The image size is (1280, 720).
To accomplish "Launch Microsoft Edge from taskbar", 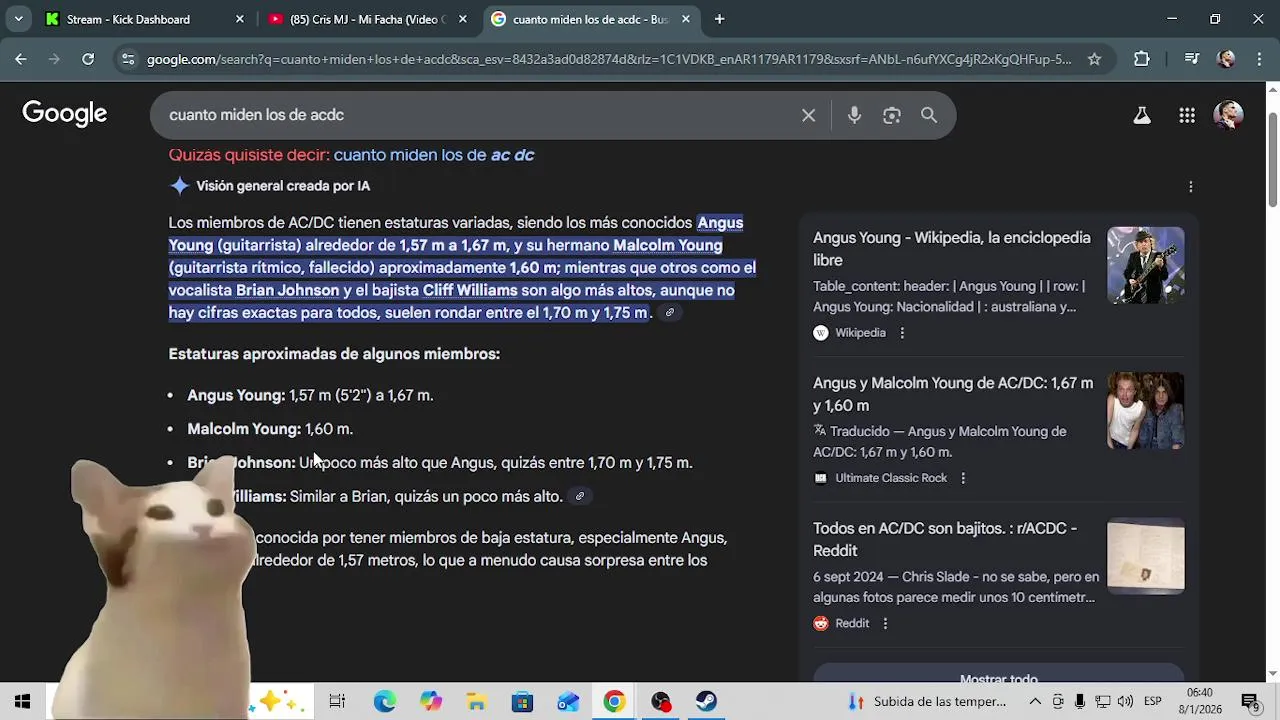I will [x=385, y=701].
